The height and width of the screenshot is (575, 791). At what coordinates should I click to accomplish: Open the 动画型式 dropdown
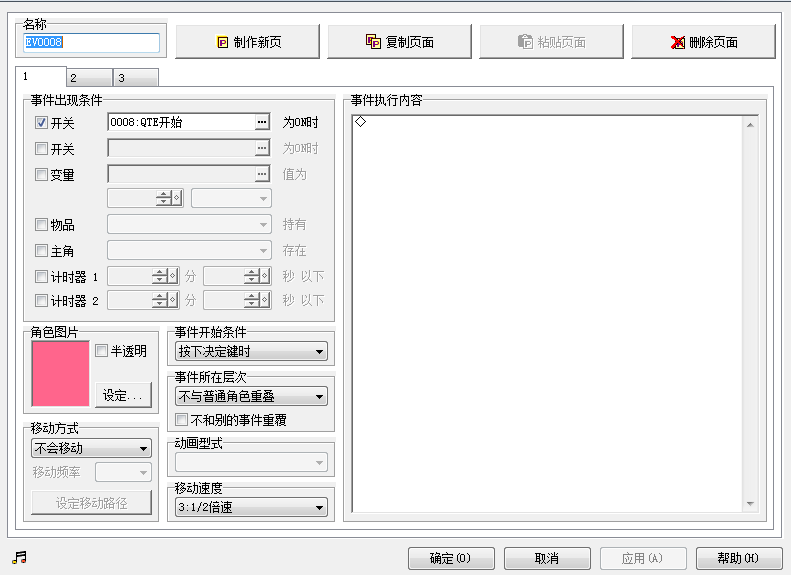click(251, 462)
